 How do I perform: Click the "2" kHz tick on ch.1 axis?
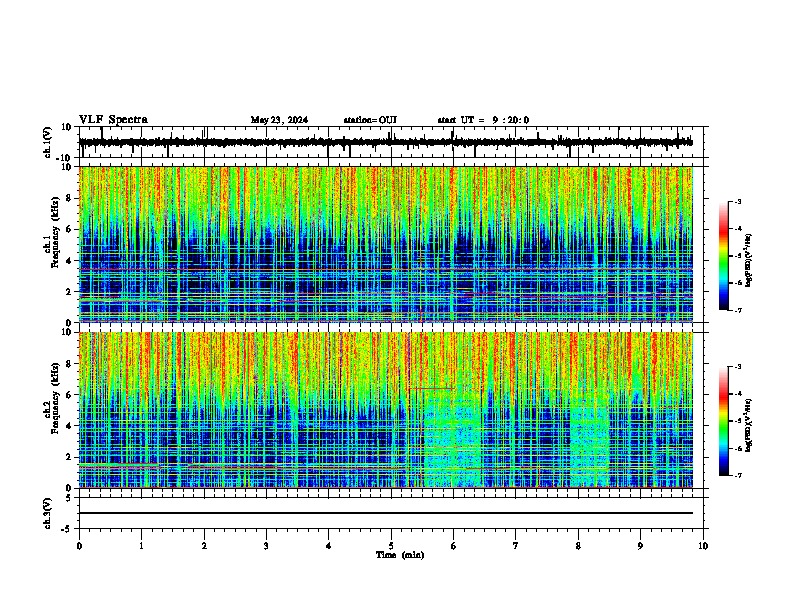(x=69, y=291)
